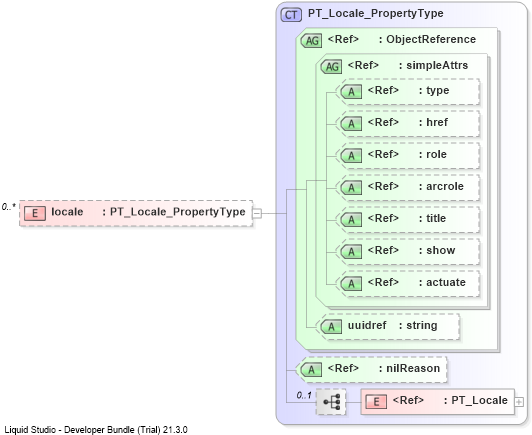Click the A icon of the type attribute
Screen dimensions: 532x435
click(x=351, y=92)
